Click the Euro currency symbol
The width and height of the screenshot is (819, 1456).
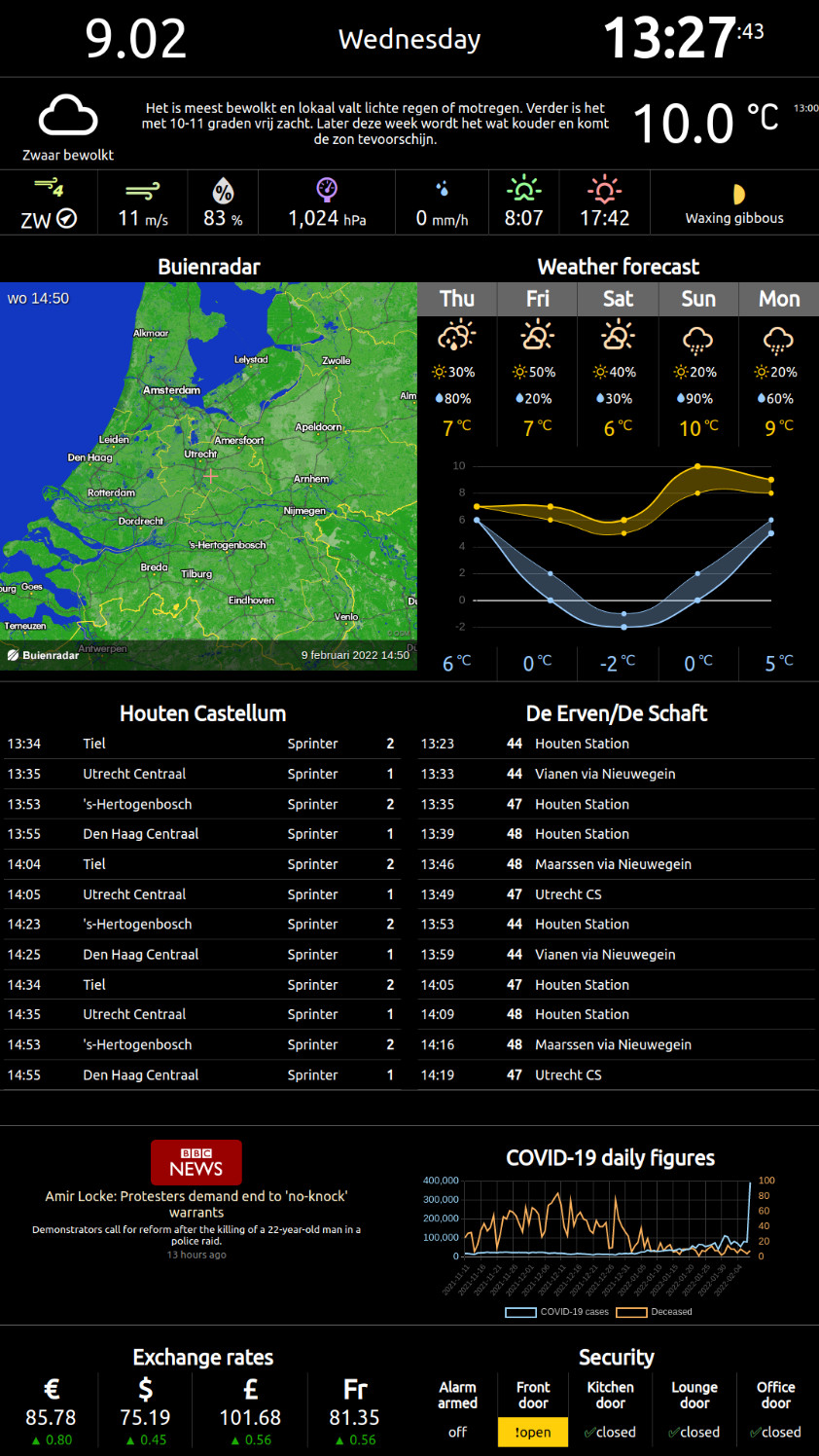52,1389
